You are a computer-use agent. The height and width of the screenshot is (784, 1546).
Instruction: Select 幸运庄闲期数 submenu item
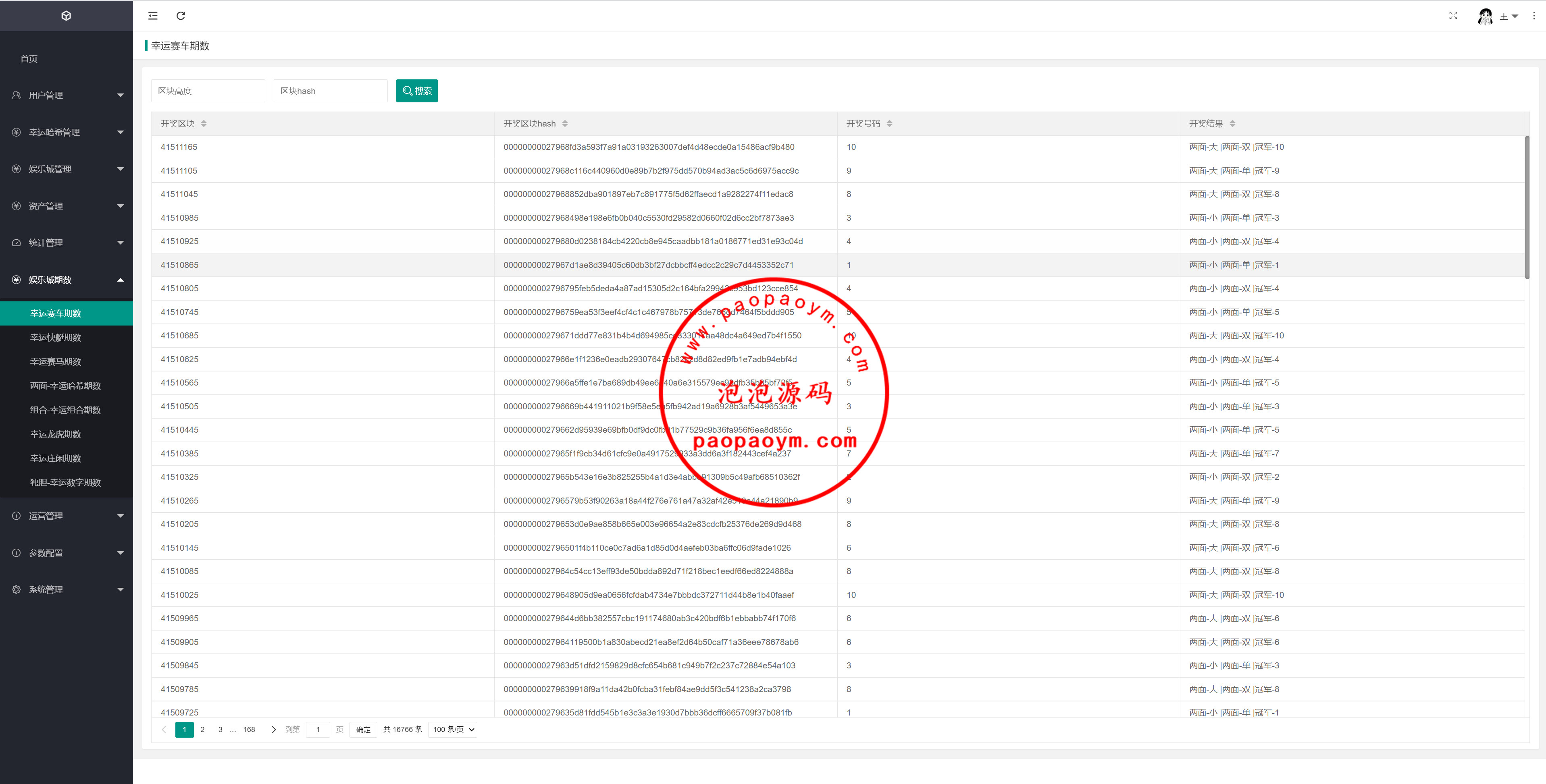pyautogui.click(x=67, y=458)
